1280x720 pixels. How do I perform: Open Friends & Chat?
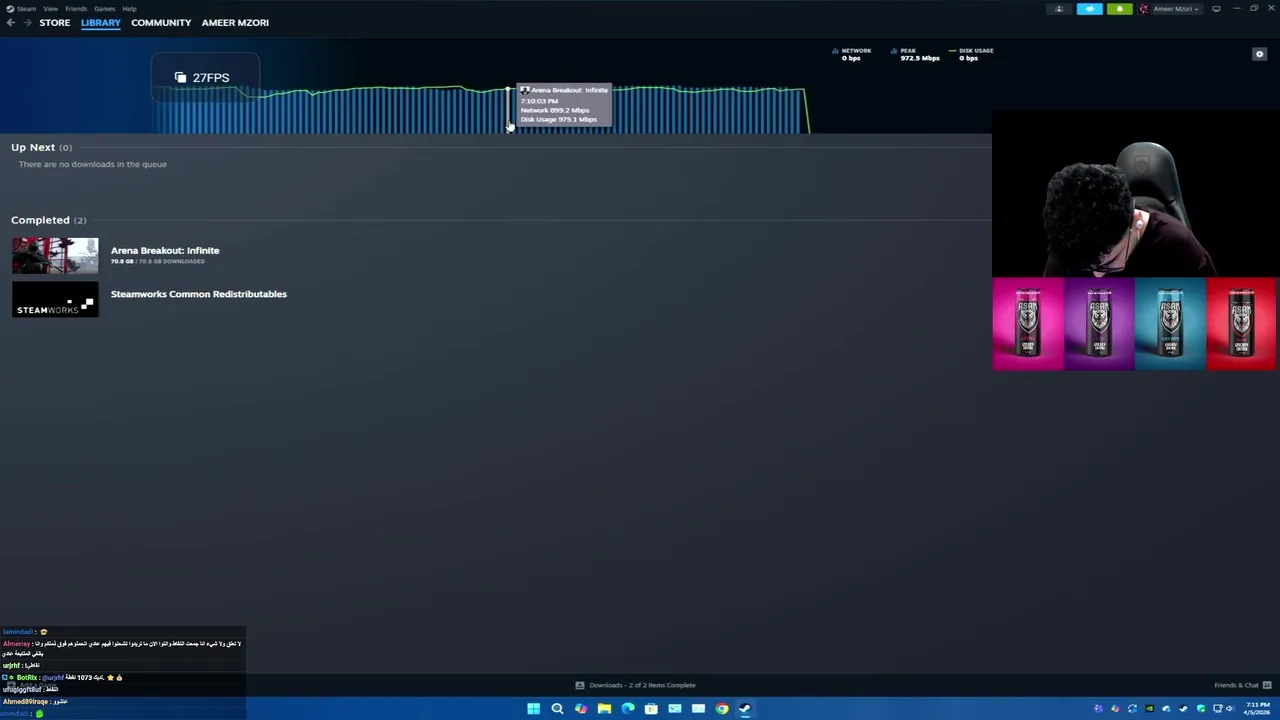pos(1236,685)
